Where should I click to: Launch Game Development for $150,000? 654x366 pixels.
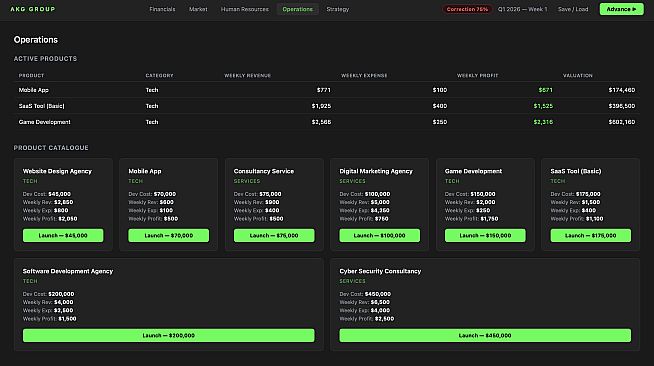point(485,236)
